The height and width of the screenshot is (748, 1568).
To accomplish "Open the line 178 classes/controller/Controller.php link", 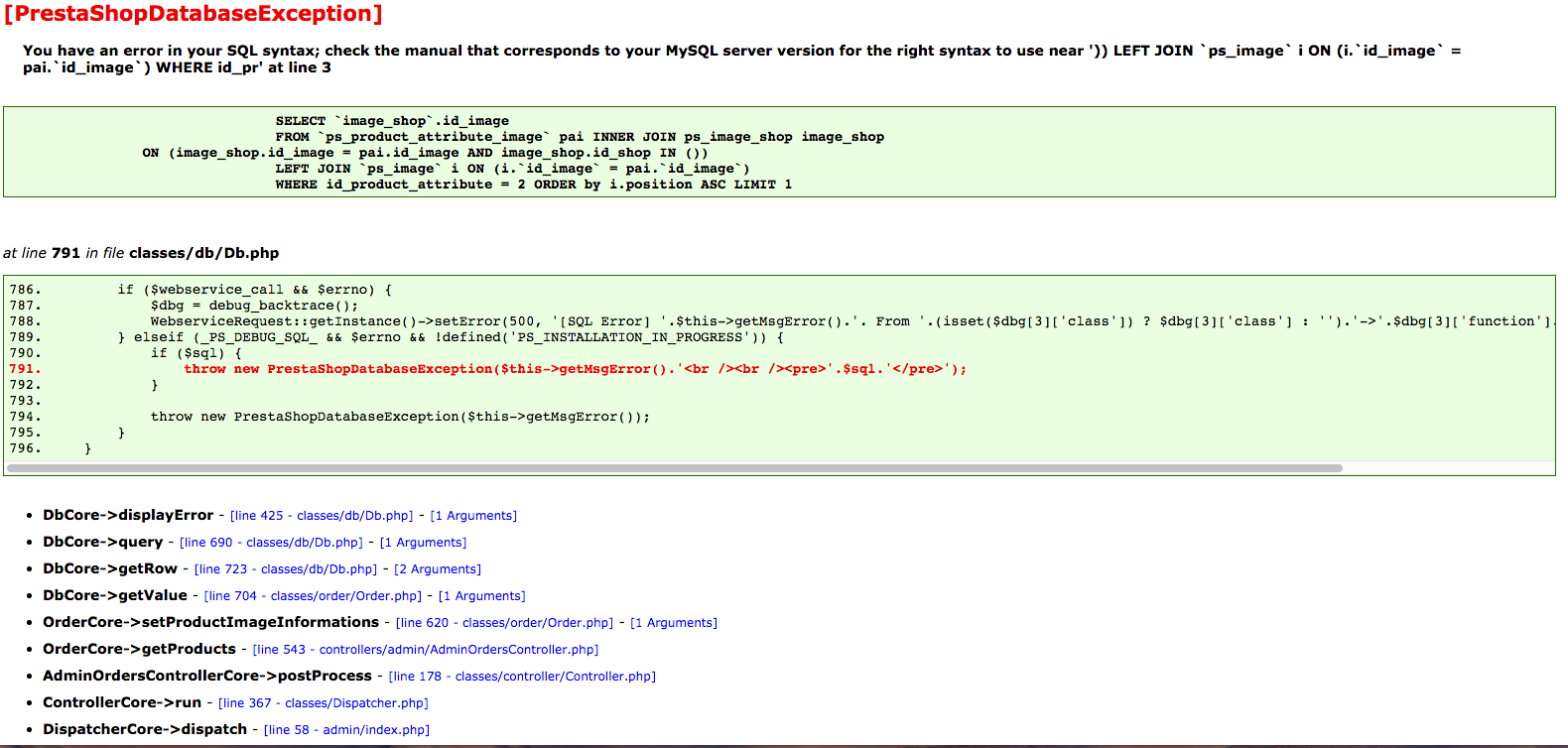I will tap(522, 677).
